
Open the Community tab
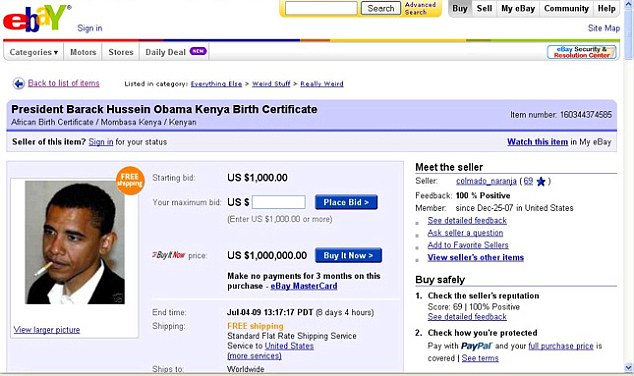pyautogui.click(x=566, y=8)
